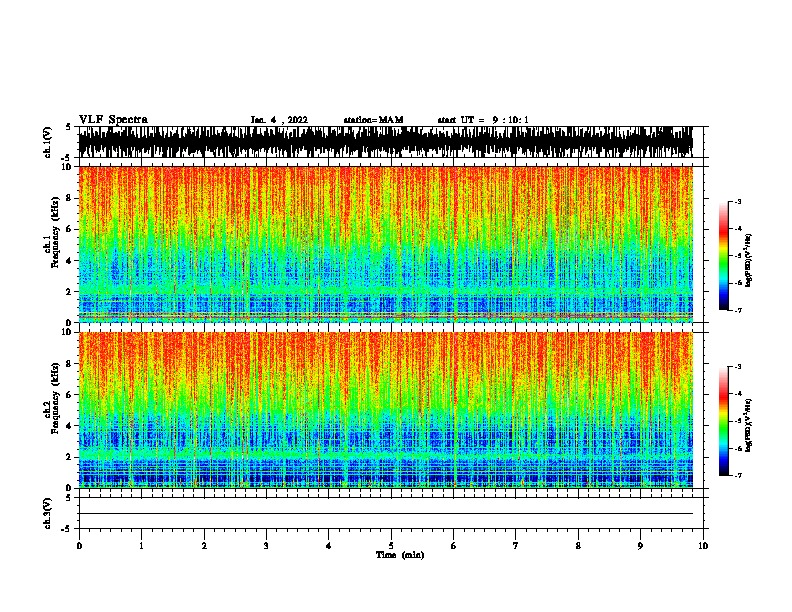This screenshot has height=612, width=792.
Task: Click the "2" kHz tick of ch.2 spectrogram
Action: (70, 457)
